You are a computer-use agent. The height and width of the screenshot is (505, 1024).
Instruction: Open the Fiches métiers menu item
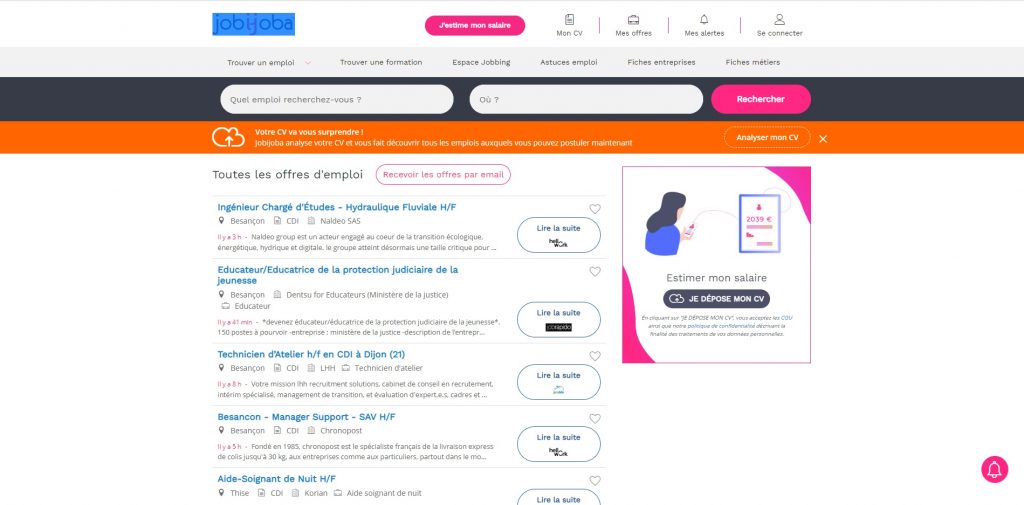(x=752, y=62)
